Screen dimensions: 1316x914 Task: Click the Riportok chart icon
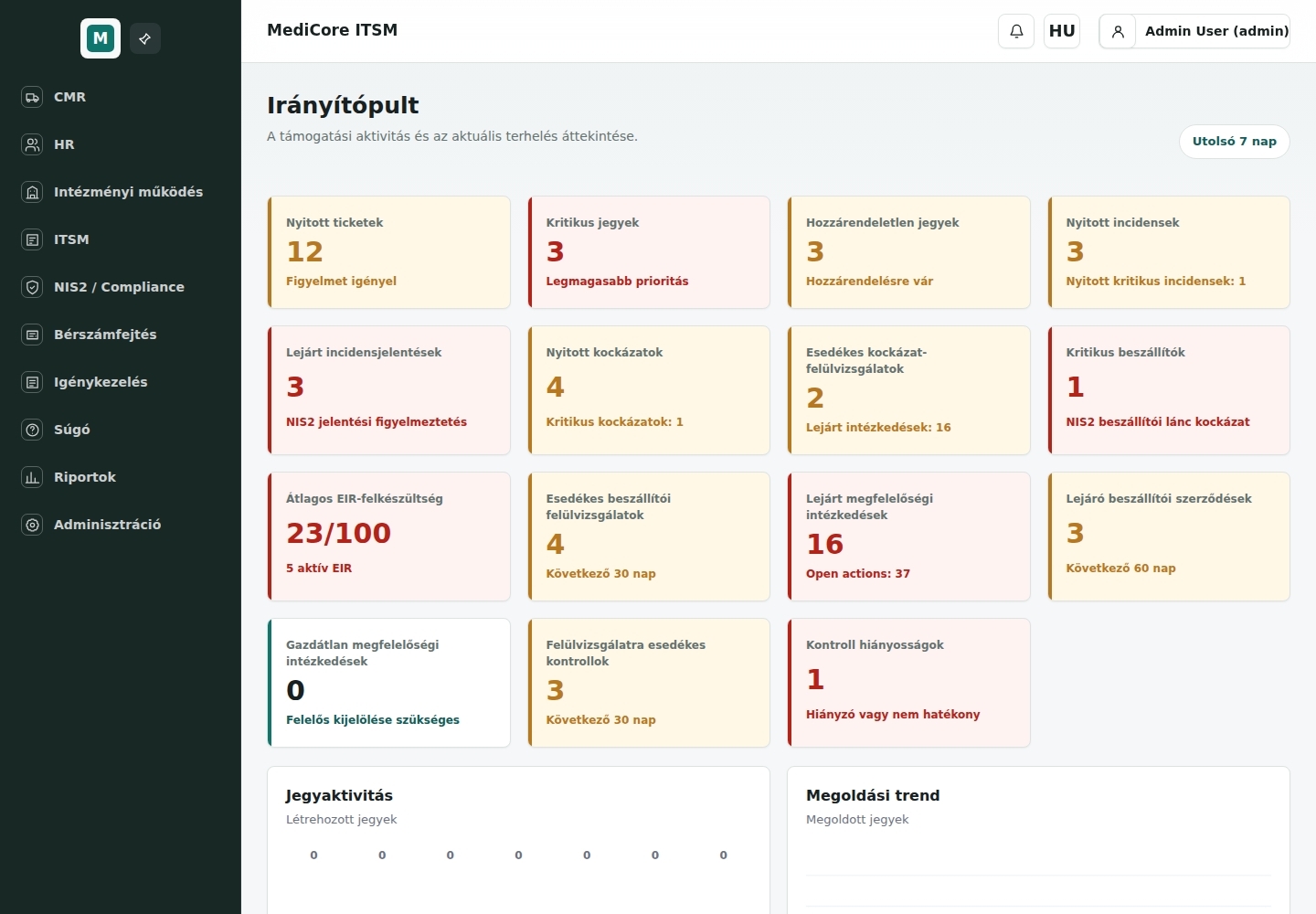(32, 477)
